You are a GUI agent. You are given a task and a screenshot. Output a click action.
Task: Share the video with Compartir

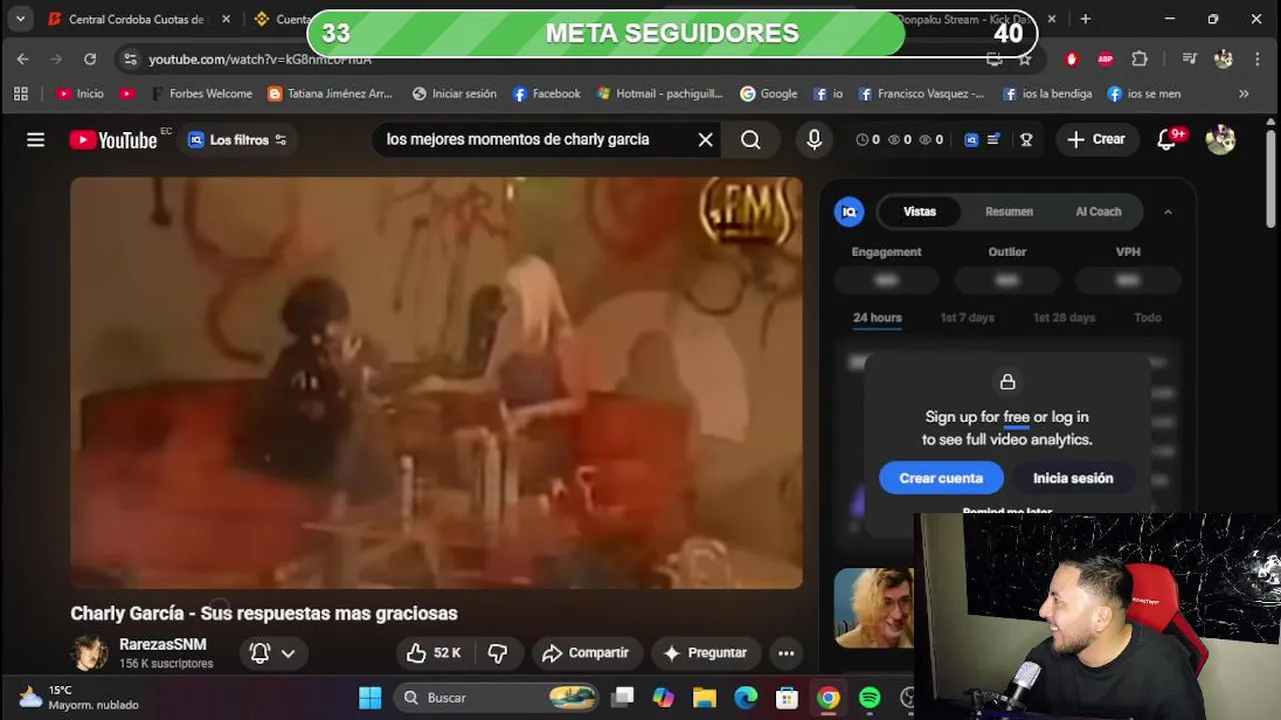586,653
